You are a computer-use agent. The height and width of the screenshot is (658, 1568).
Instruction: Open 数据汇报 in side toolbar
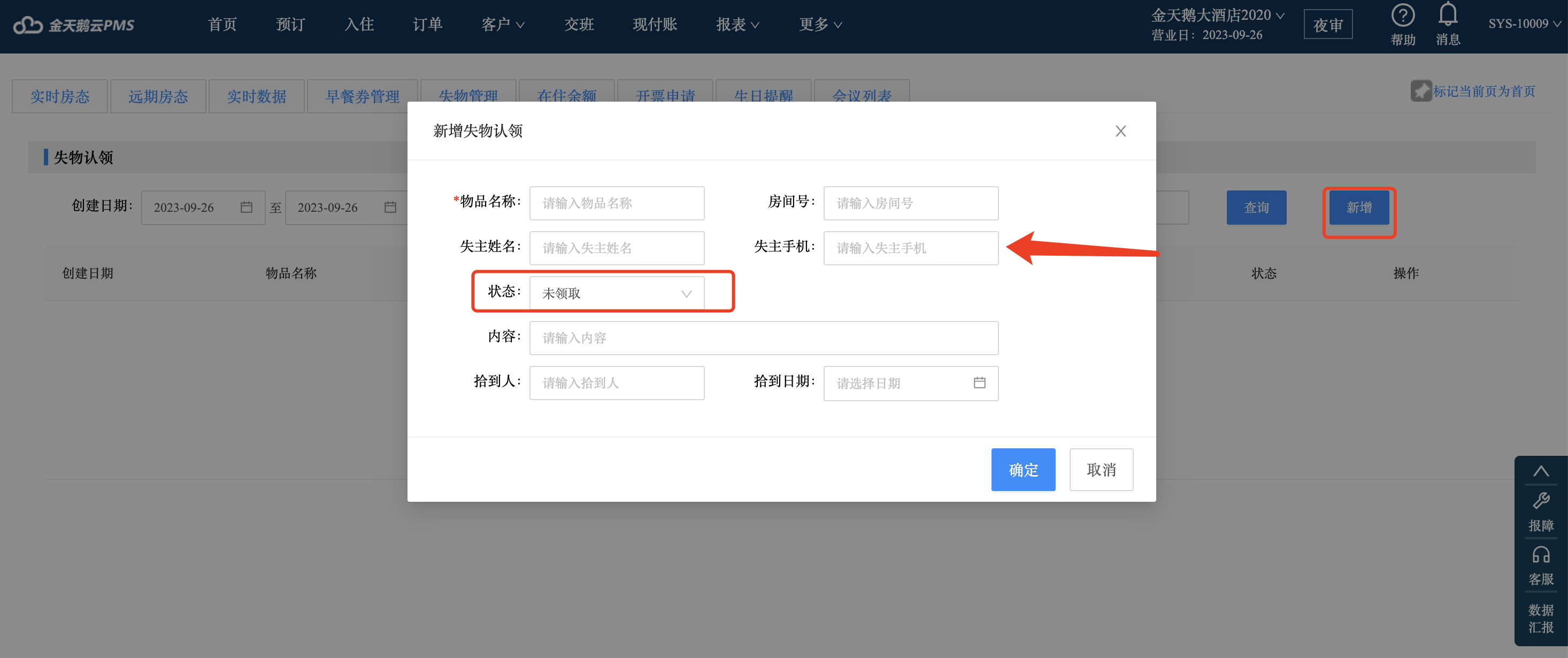tap(1541, 618)
